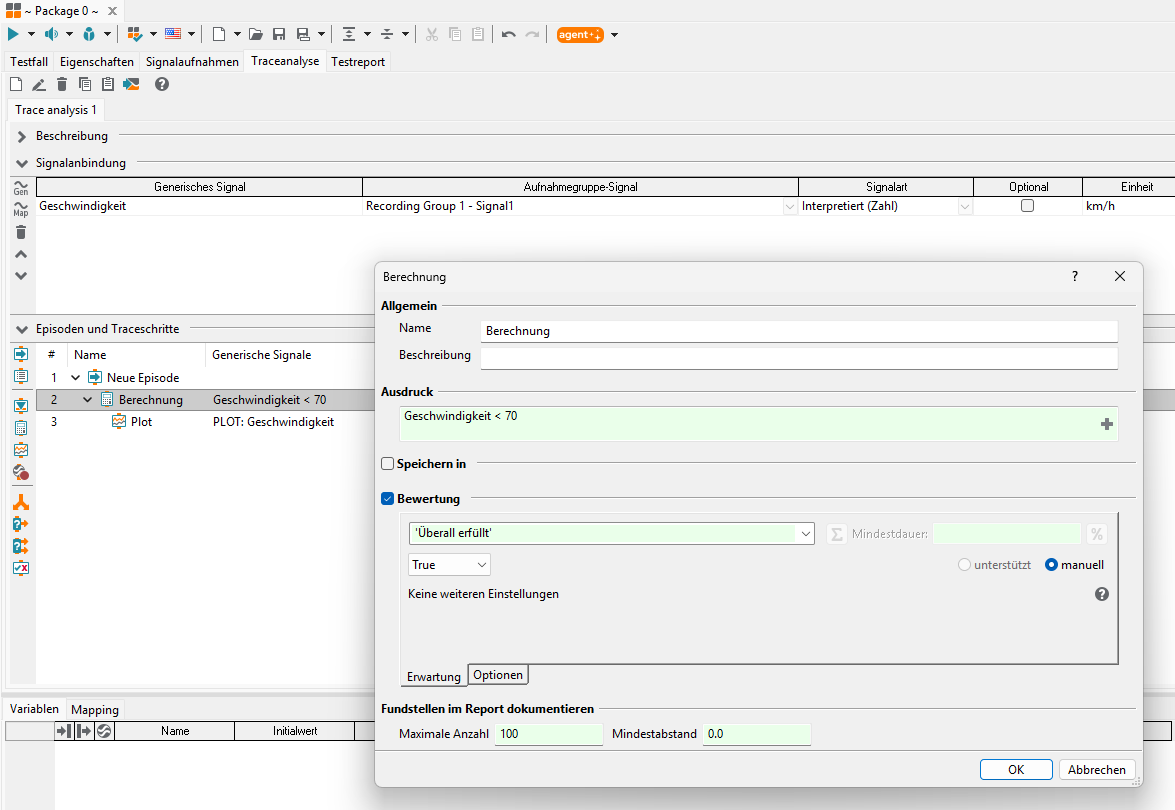
Task: Click the orange branch step icon in the sidebar
Action: coord(21,502)
